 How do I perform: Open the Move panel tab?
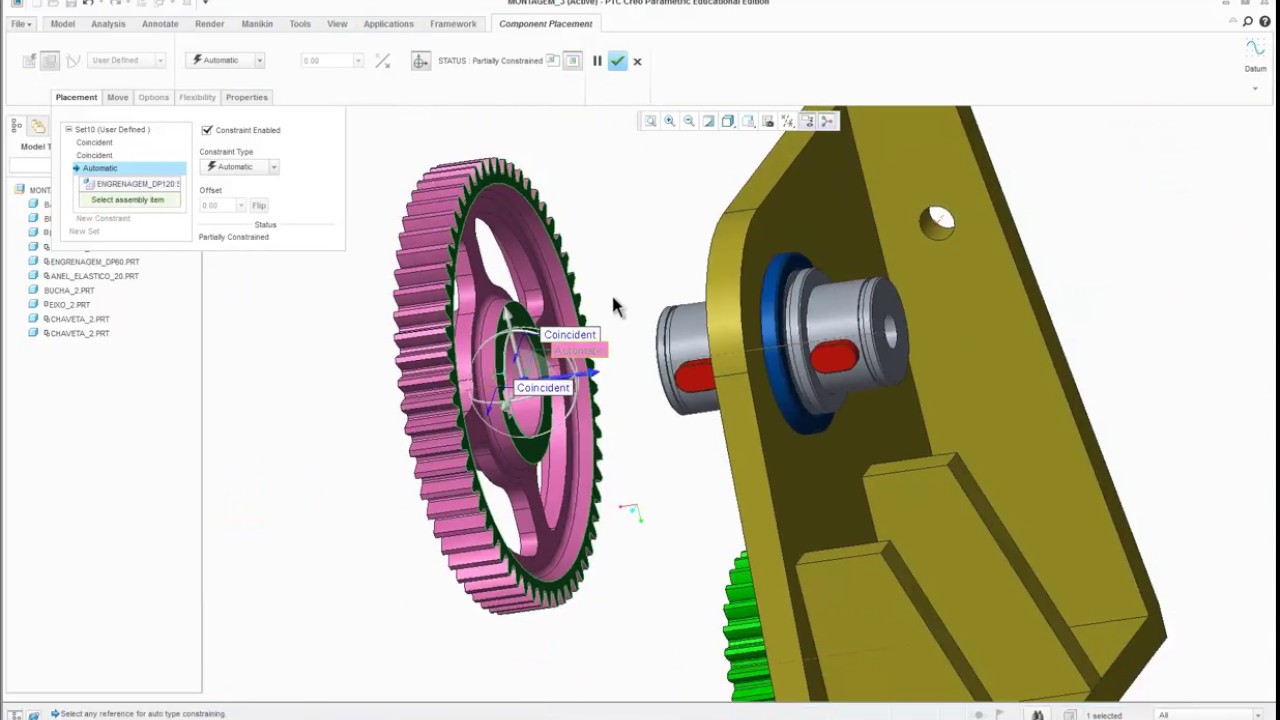(118, 97)
